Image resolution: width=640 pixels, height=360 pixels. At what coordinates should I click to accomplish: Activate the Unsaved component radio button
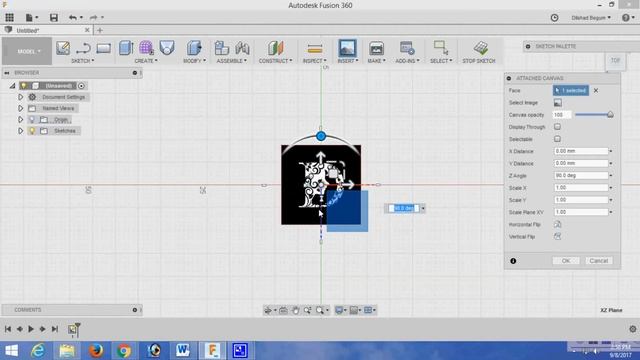81,86
